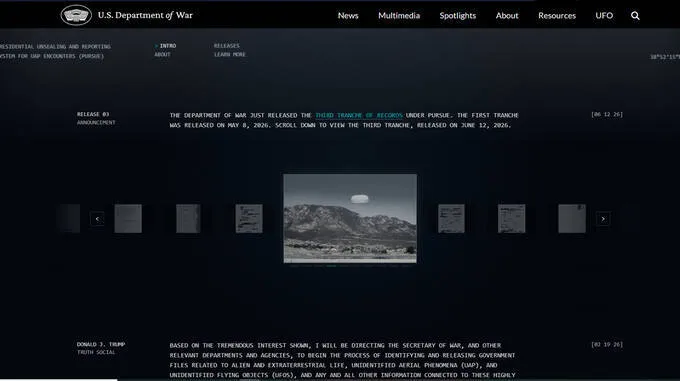Open the UFO menu item
The height and width of the screenshot is (381, 680).
[604, 16]
